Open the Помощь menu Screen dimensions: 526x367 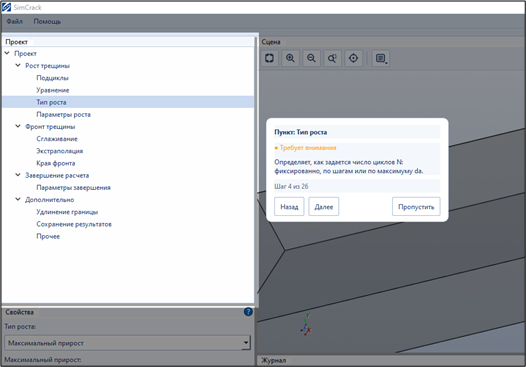point(47,21)
